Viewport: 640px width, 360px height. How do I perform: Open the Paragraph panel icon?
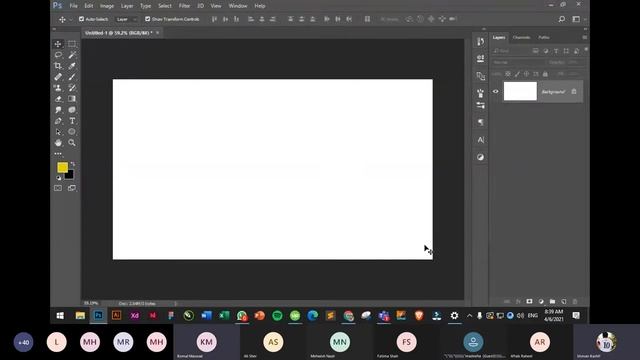(x=480, y=122)
